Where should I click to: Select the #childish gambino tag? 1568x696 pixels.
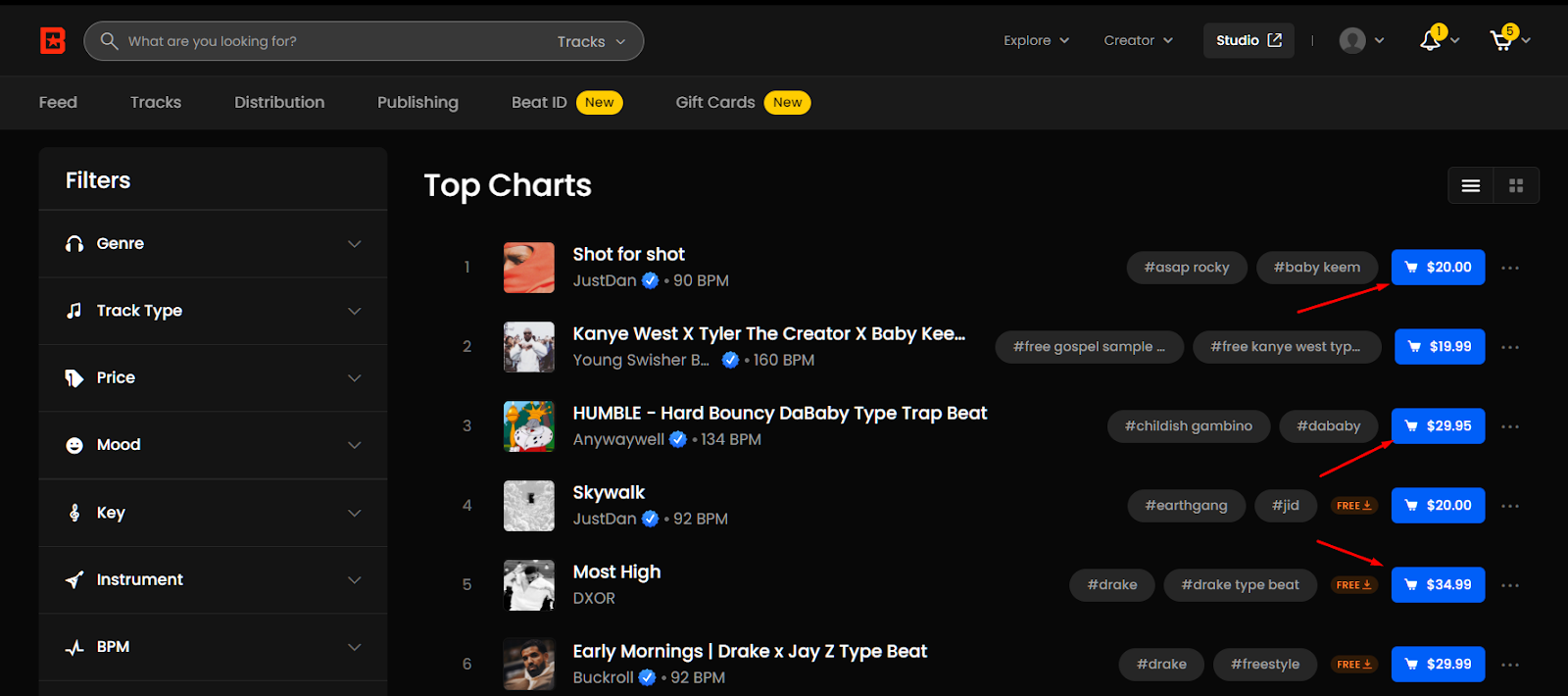[1189, 426]
